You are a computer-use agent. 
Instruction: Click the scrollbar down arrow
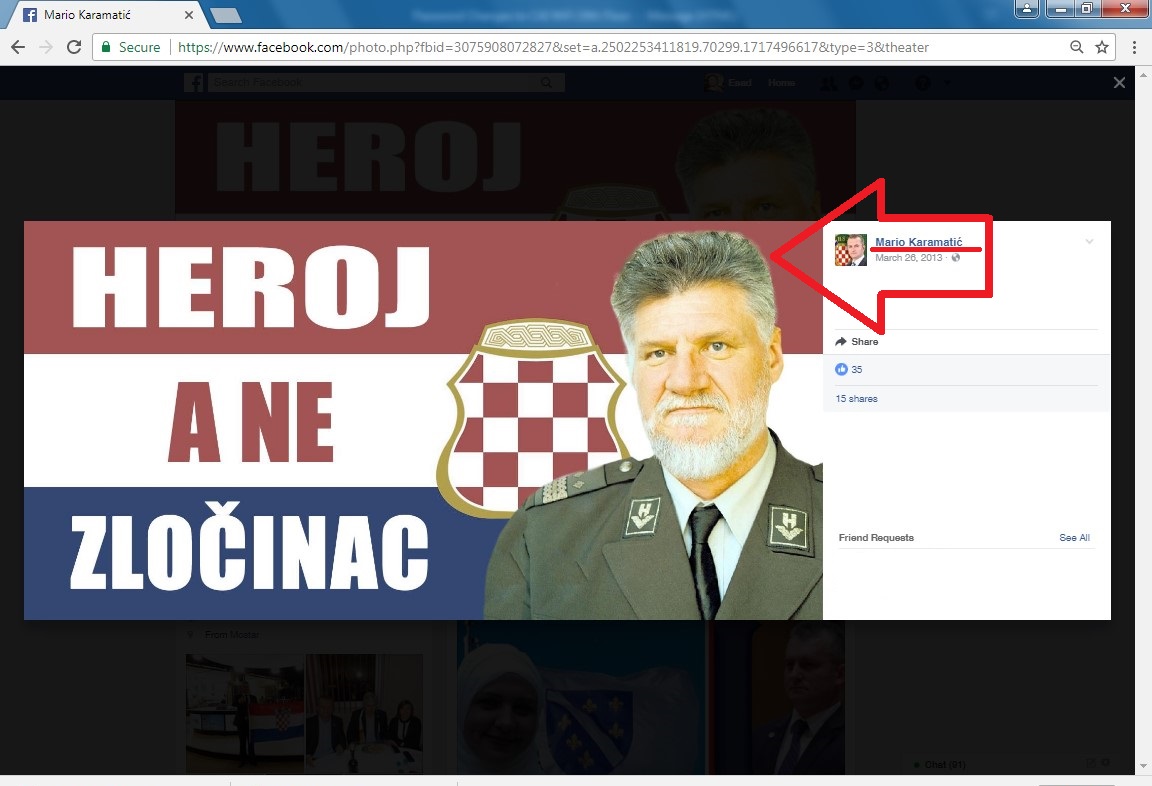[1143, 767]
